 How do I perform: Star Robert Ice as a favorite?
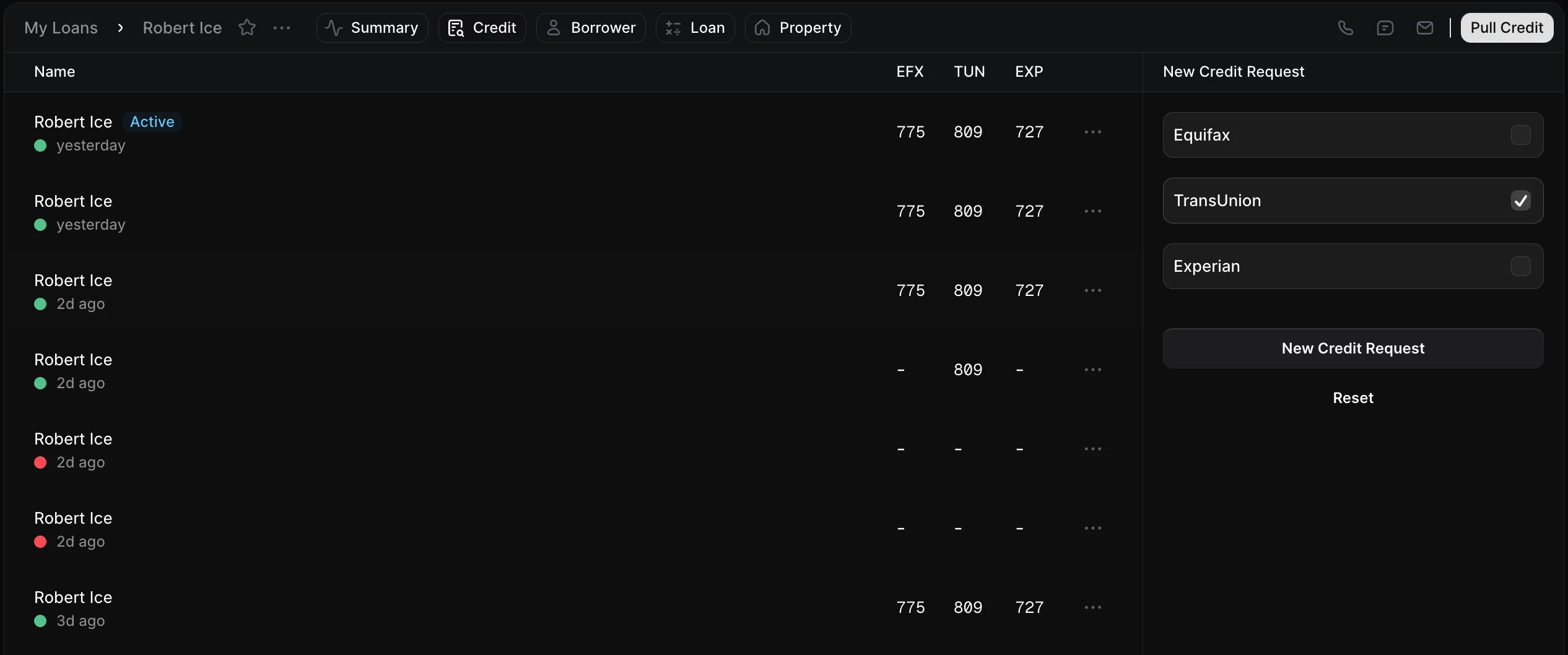coord(246,27)
